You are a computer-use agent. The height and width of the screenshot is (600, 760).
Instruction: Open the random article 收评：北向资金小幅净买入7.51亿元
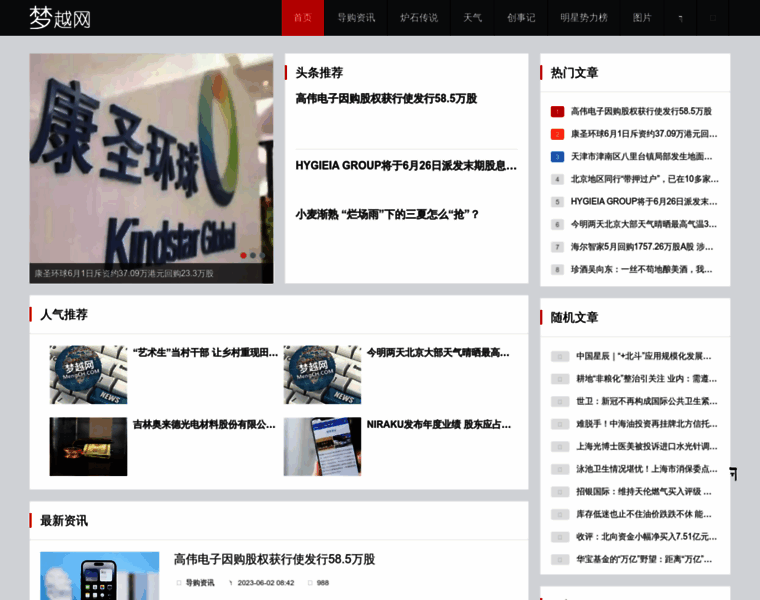pyautogui.click(x=647, y=537)
